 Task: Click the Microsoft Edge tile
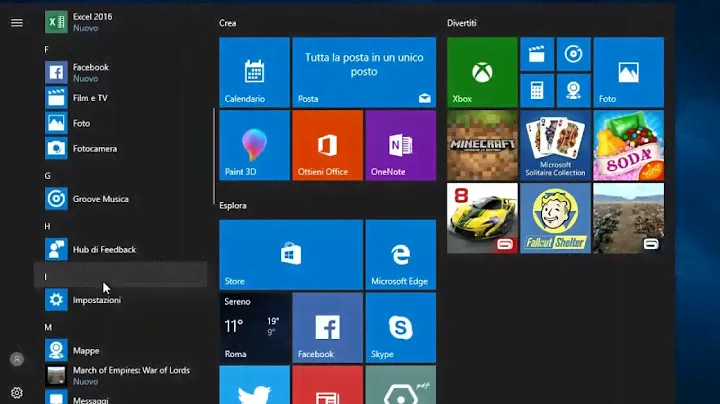click(x=400, y=255)
